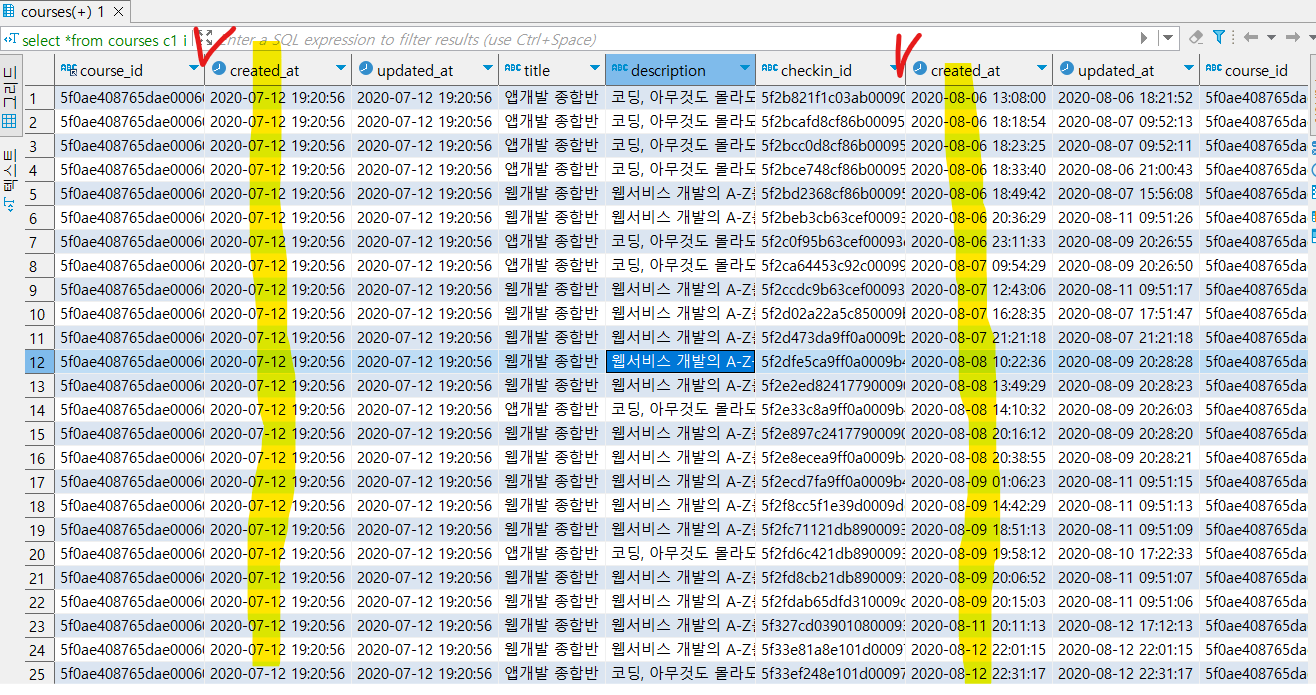Click checkin_id cell 5f2e33c8a9ff0a0009b

pyautogui.click(x=831, y=409)
